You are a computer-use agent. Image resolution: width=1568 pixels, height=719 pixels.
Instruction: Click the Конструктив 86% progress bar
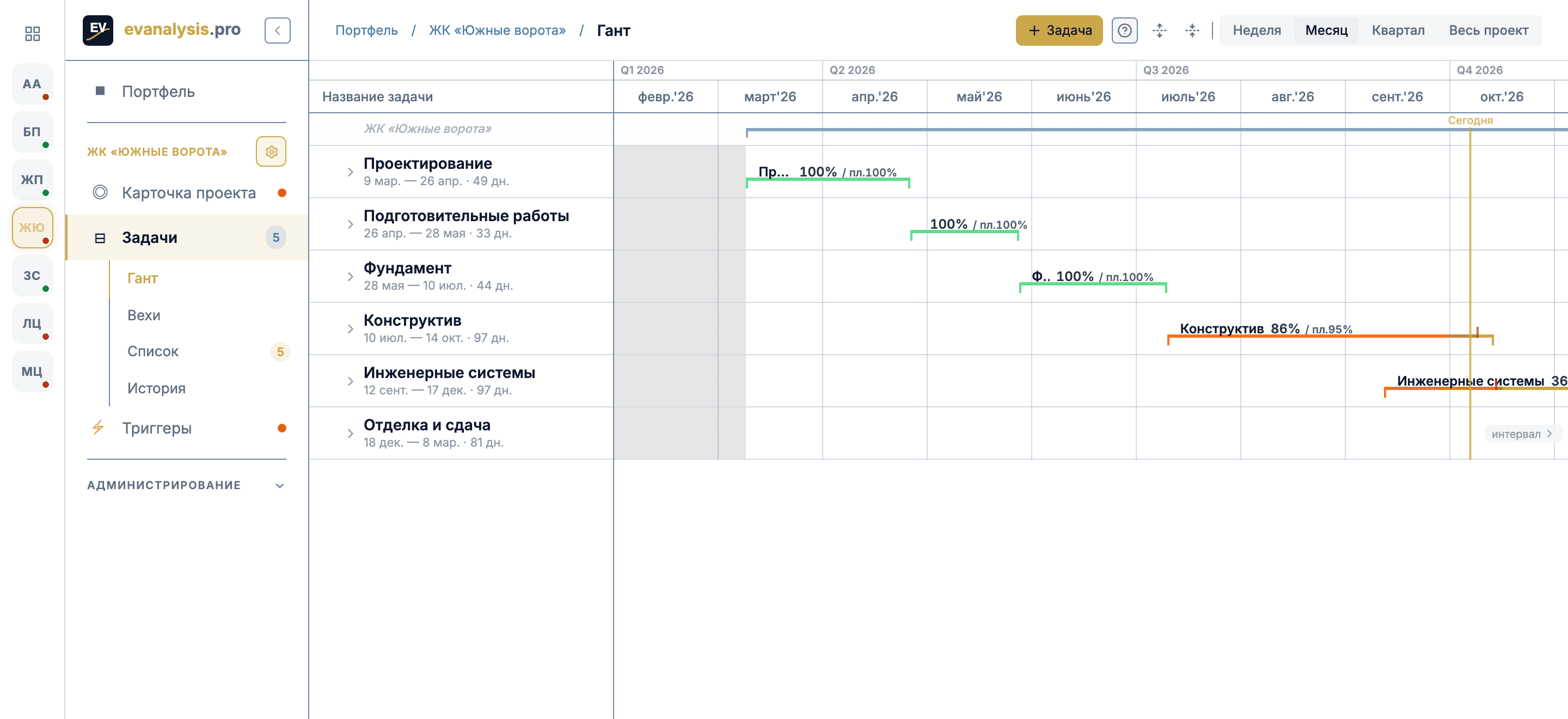pos(1330,337)
